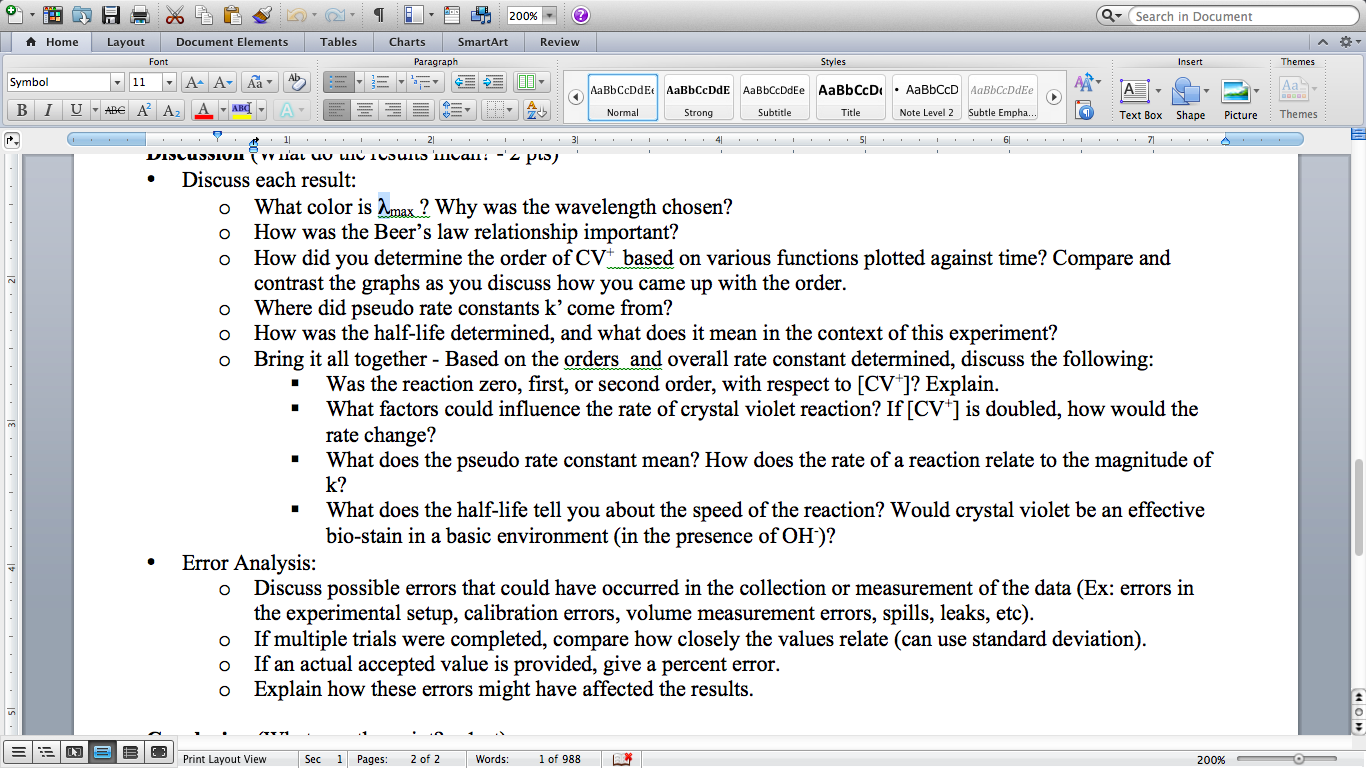Switch to the Review tab

coord(560,42)
